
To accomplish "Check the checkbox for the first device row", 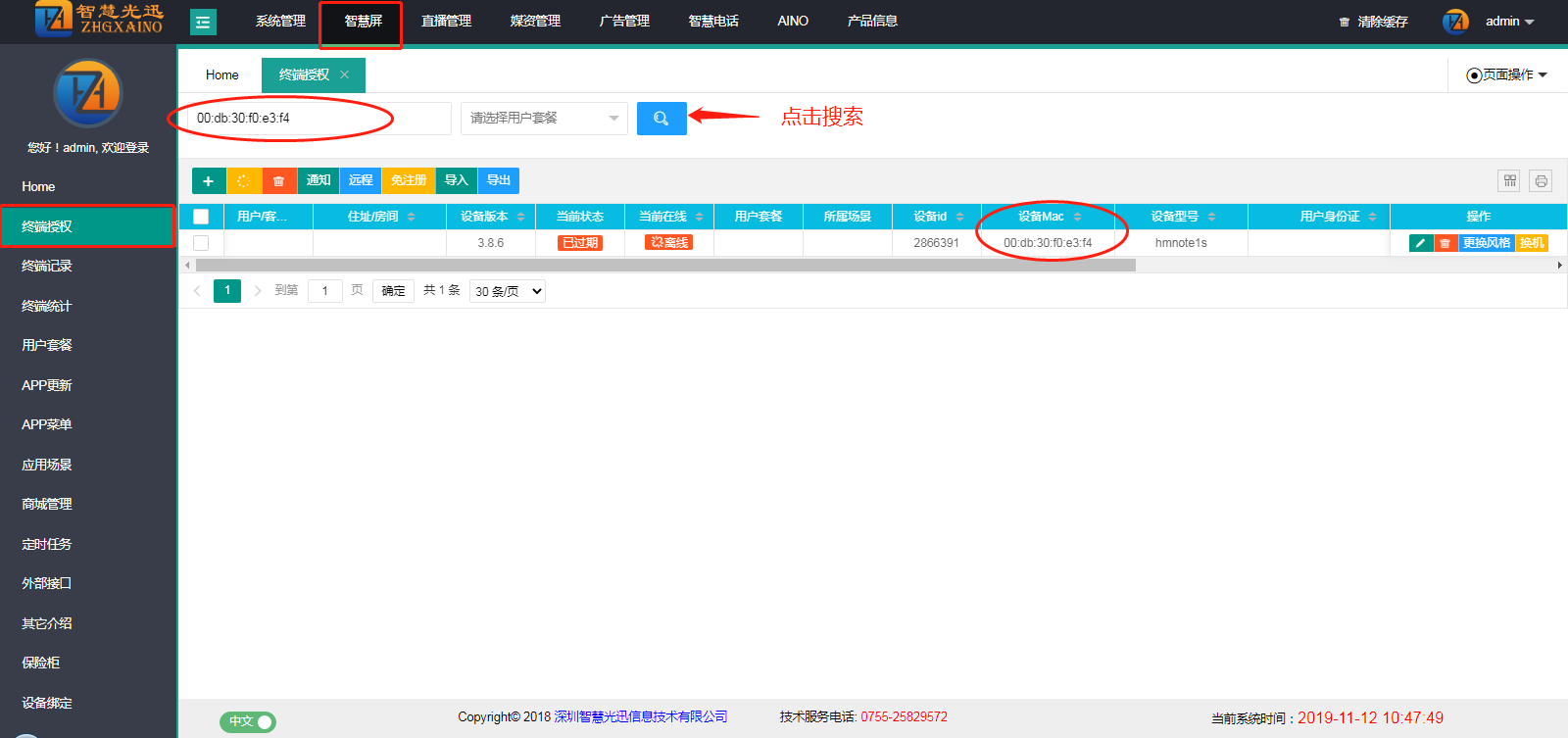I will (x=201, y=243).
